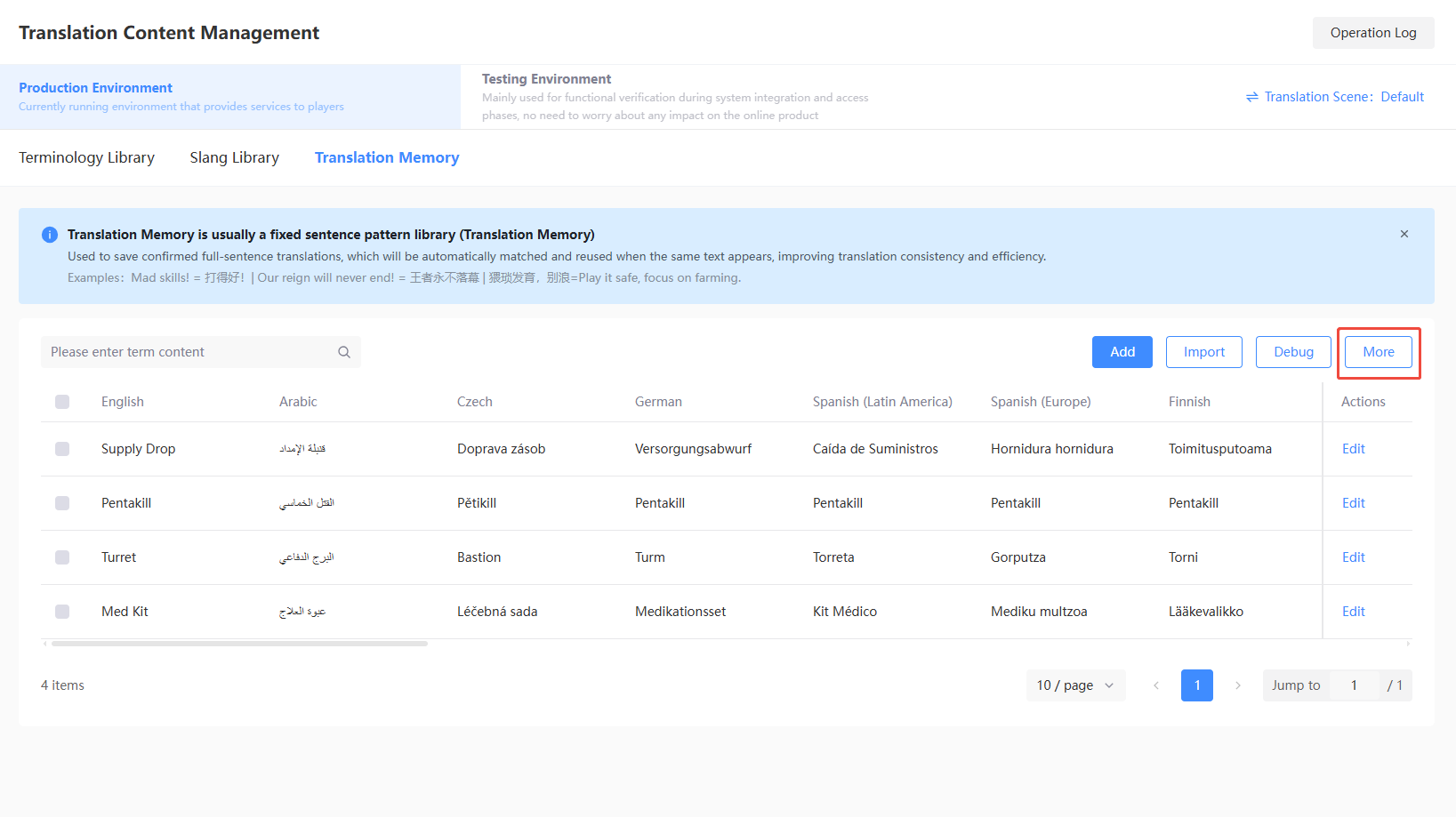Go to next page arrow
1456x817 pixels.
pos(1238,685)
